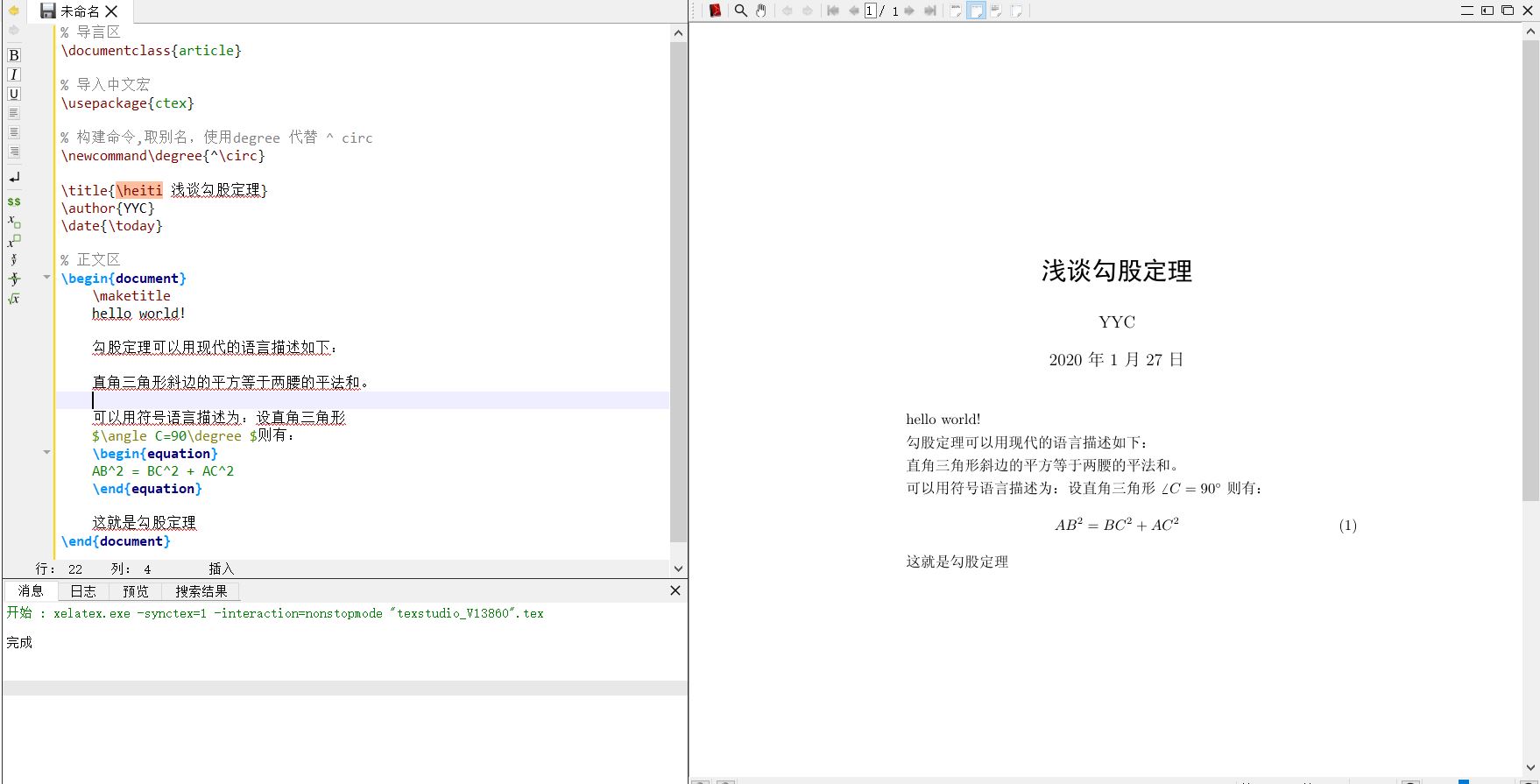The width and height of the screenshot is (1540, 784).
Task: Click \heiti highlighted in title line
Action: click(x=139, y=190)
